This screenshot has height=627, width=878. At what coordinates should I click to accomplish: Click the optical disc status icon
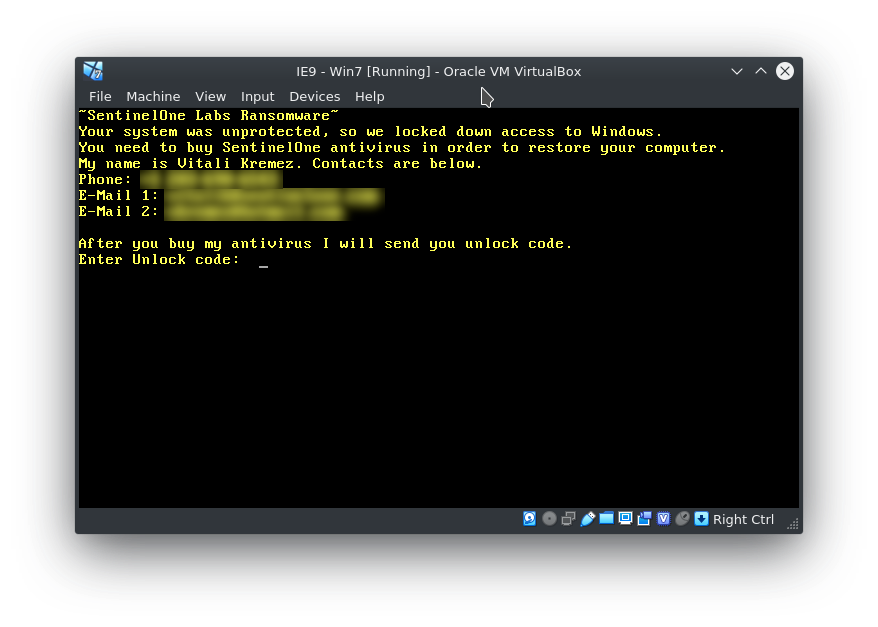pos(549,519)
